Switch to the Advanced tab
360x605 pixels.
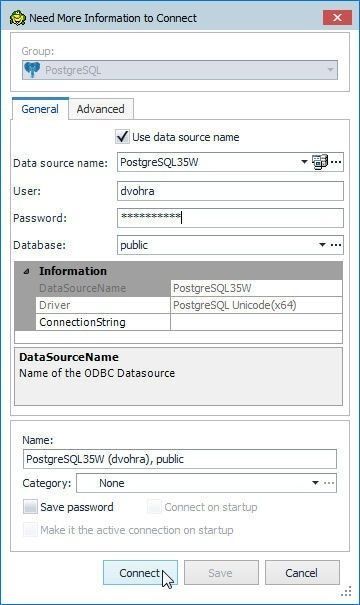point(101,109)
